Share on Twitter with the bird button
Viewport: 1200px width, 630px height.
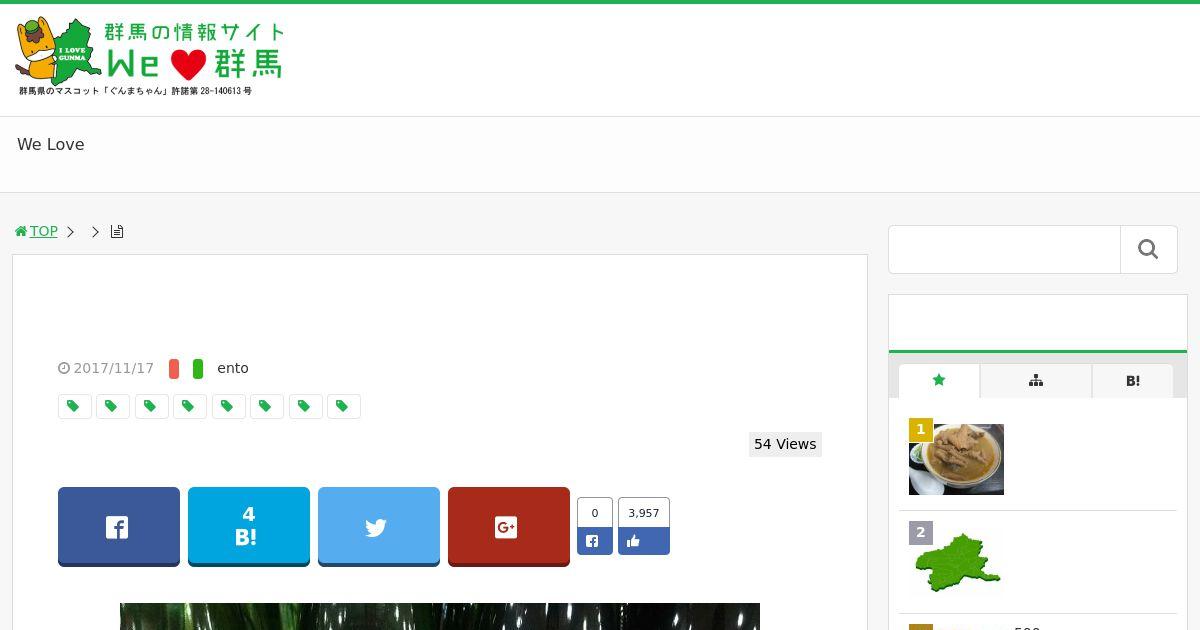[379, 526]
